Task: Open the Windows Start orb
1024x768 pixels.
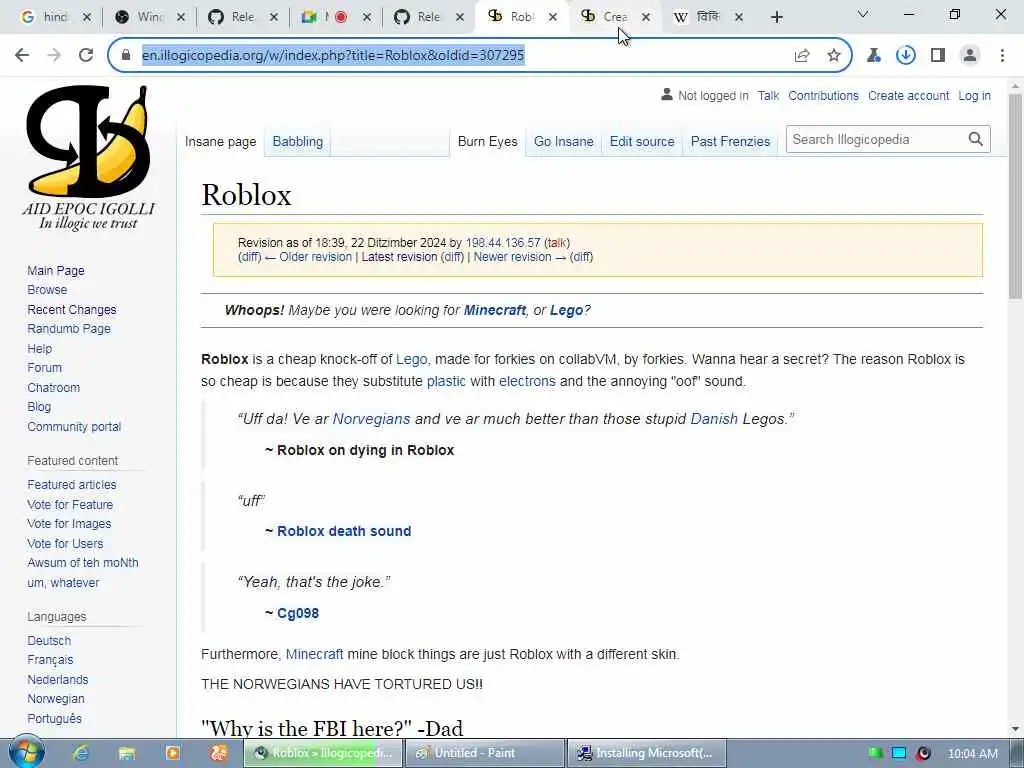Action: (x=27, y=752)
